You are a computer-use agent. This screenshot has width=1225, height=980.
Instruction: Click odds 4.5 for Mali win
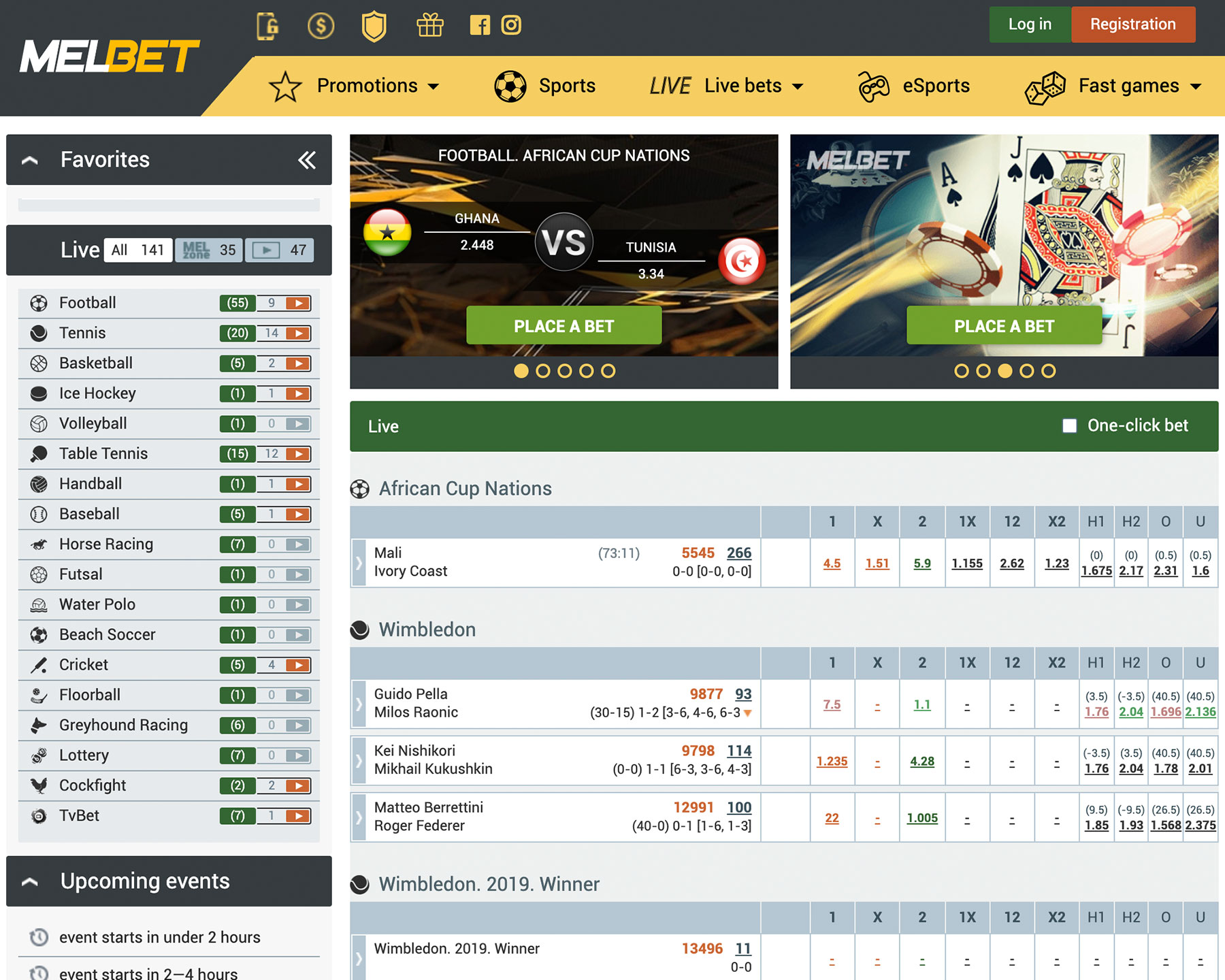pyautogui.click(x=832, y=564)
